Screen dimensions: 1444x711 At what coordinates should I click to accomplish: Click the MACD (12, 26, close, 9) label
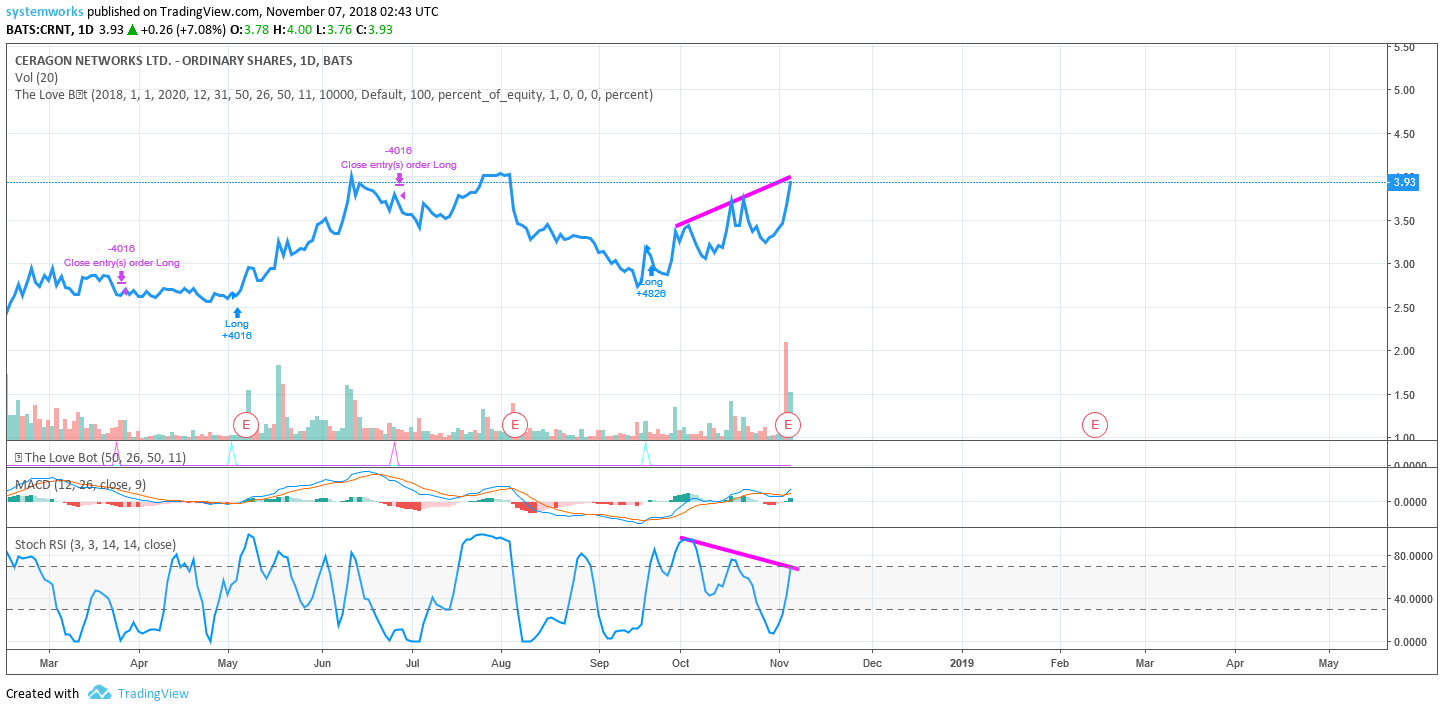(80, 485)
